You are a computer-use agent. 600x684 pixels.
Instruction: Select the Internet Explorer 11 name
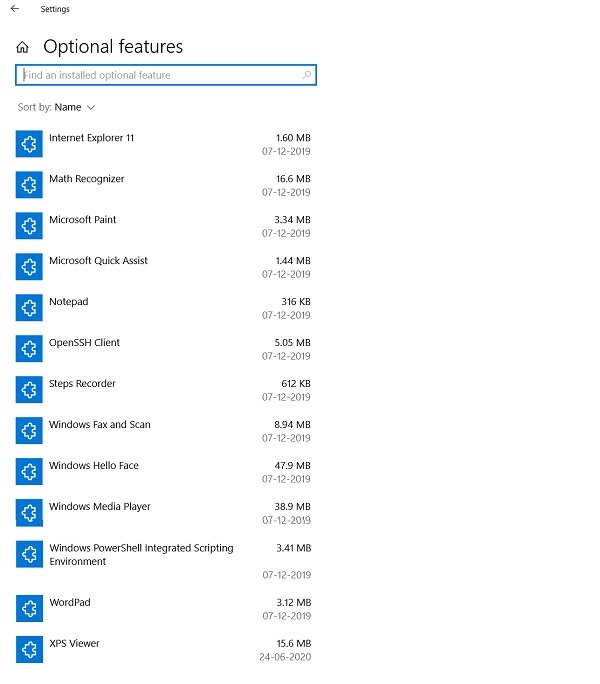[91, 138]
